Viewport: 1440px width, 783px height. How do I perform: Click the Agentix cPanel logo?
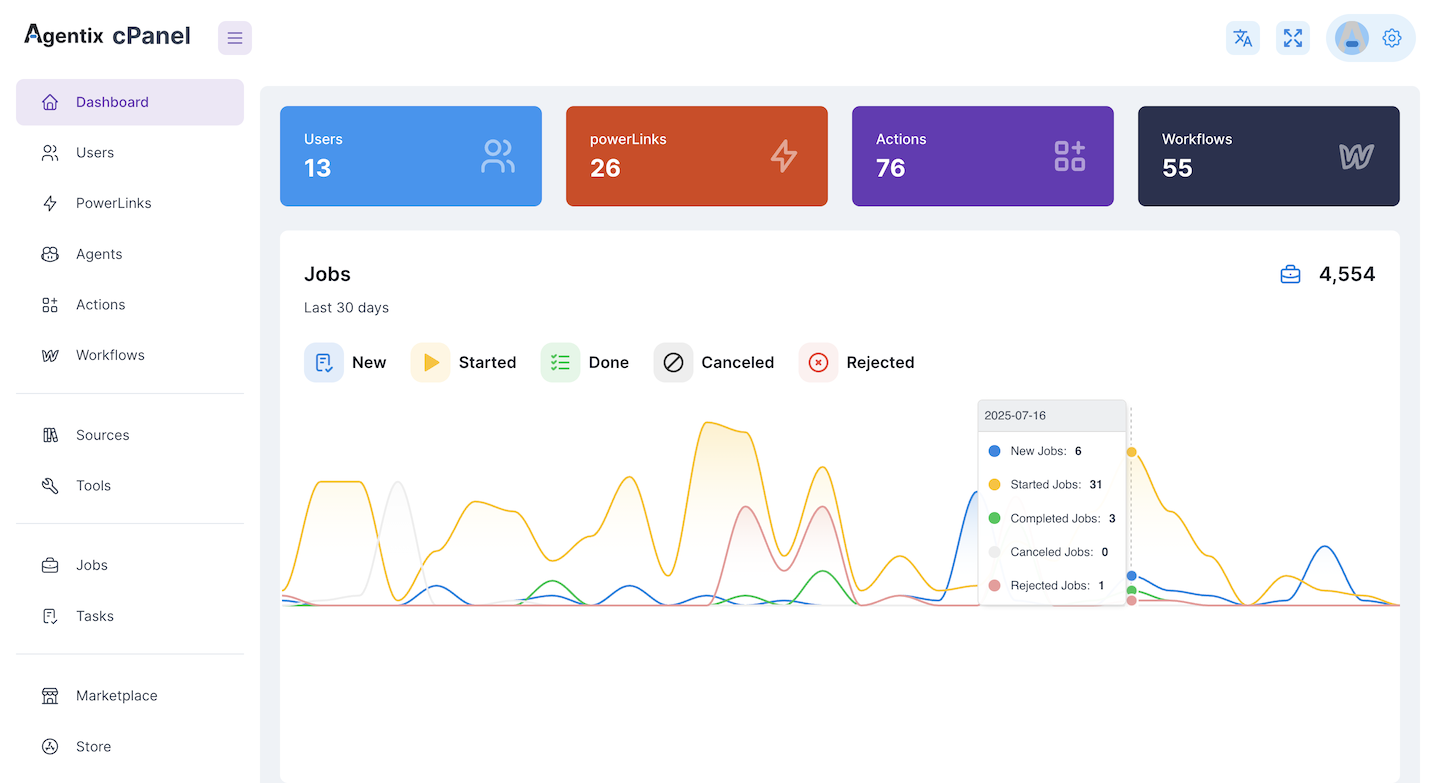point(106,35)
